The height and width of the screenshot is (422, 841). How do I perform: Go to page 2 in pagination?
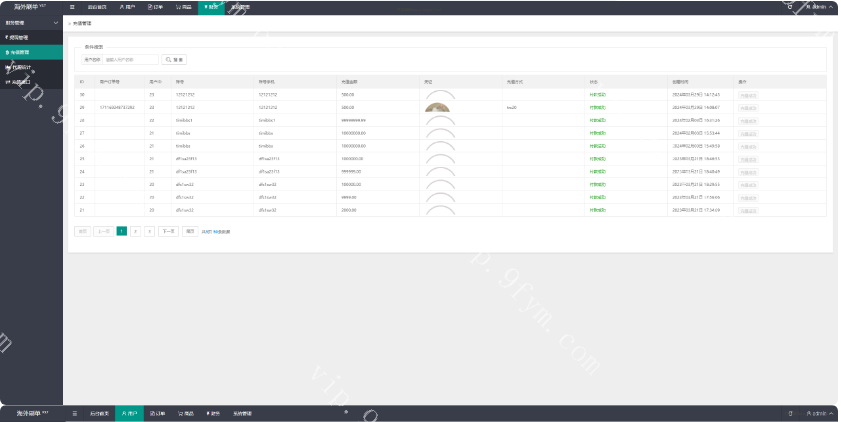(135, 231)
